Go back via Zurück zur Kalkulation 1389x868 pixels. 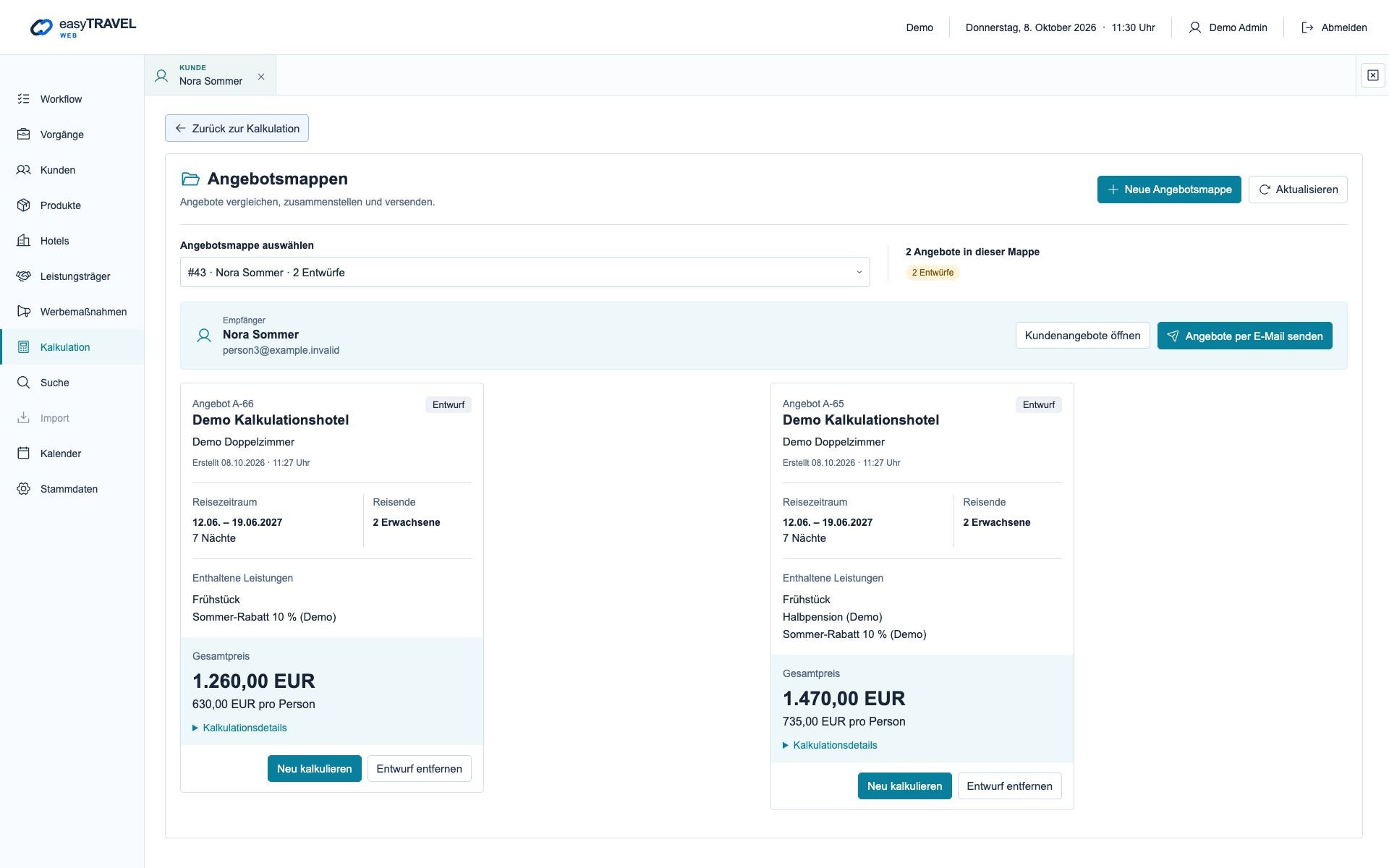pos(237,128)
